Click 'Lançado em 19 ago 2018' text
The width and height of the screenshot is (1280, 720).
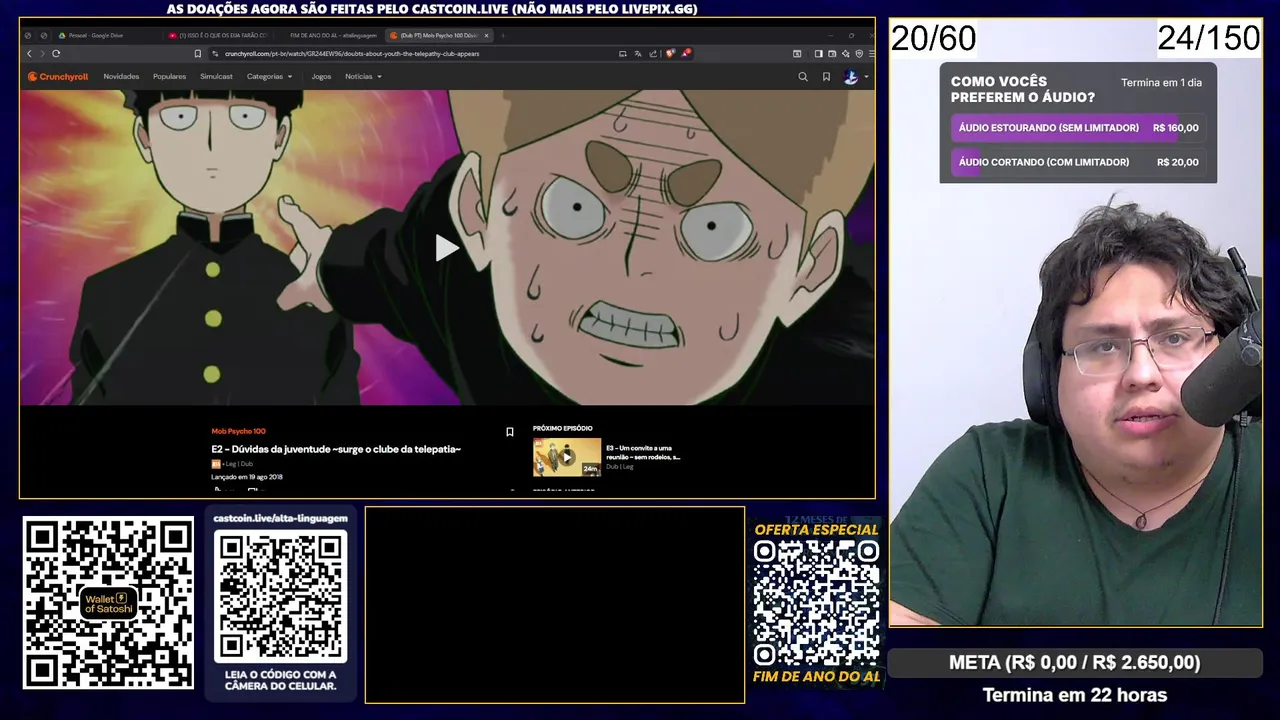click(x=247, y=477)
